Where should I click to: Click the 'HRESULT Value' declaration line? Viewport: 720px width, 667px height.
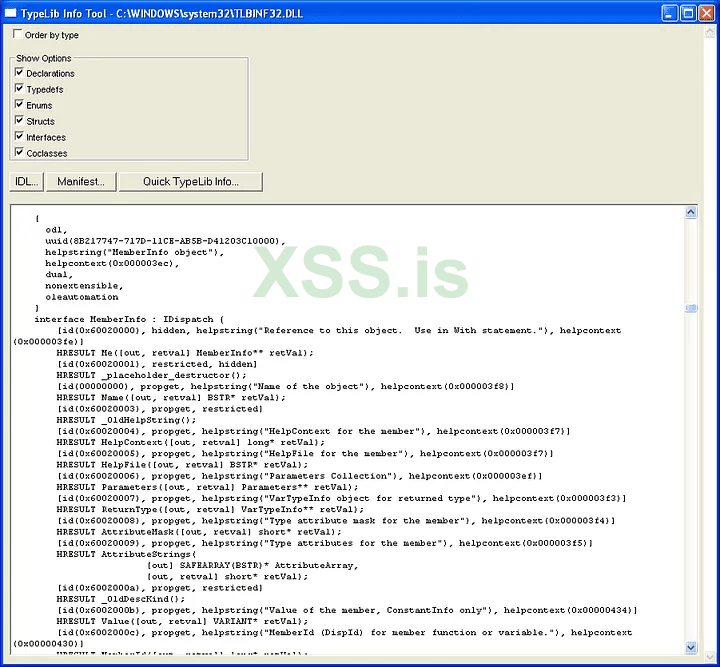[x=182, y=622]
